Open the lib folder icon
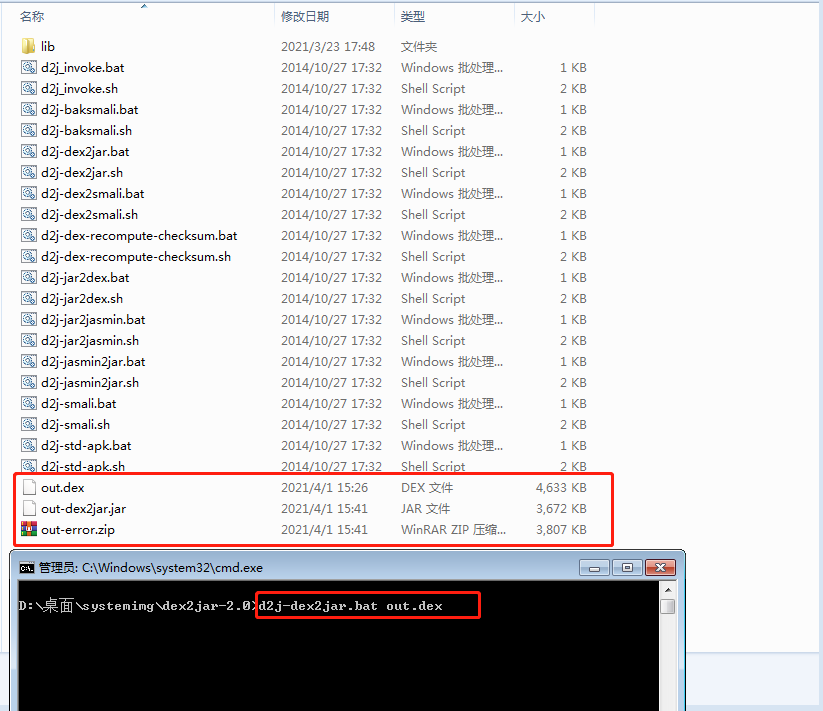This screenshot has height=711, width=823. pos(28,45)
